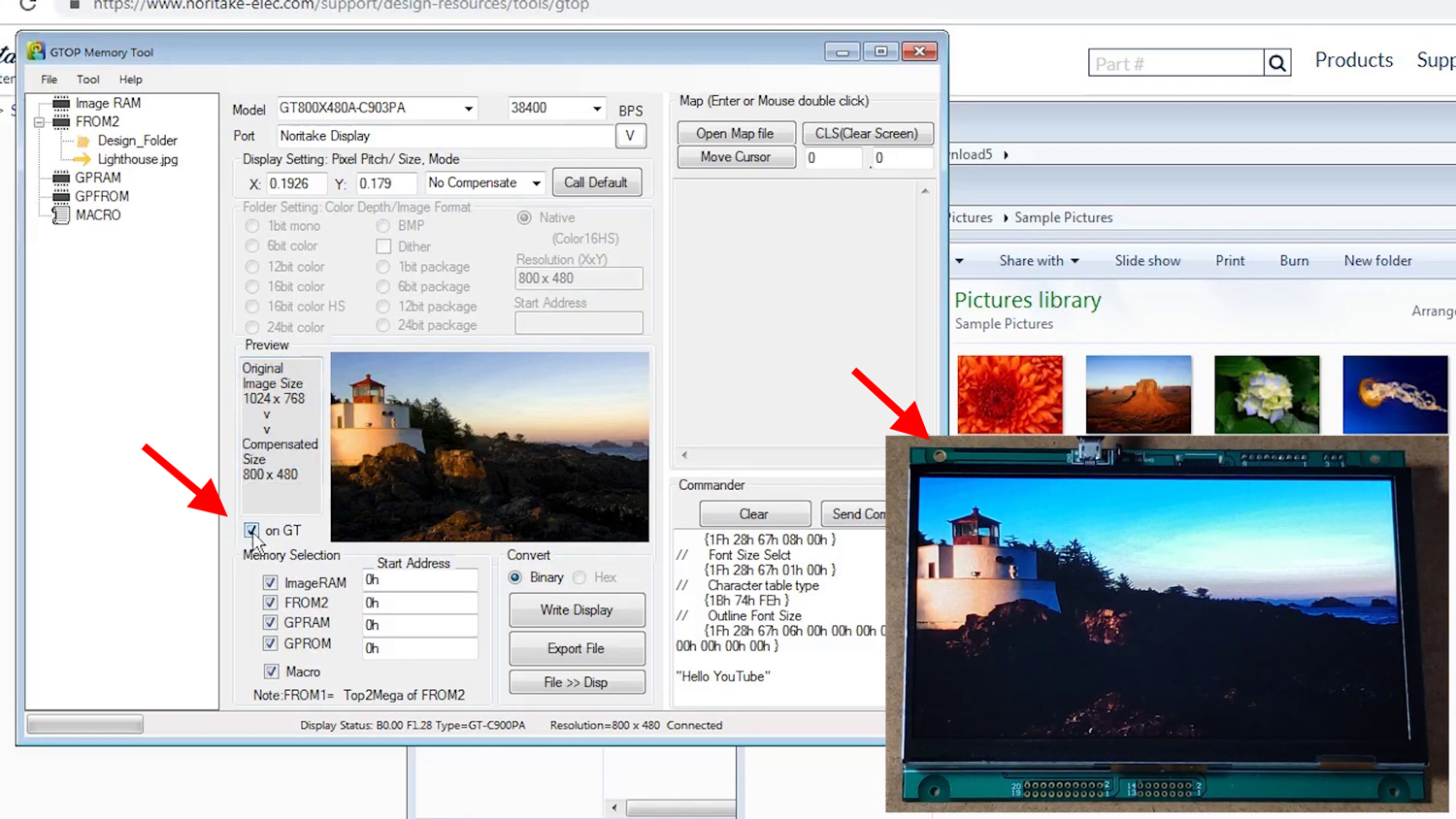Open the Model dropdown list
Image resolution: width=1456 pixels, height=819 pixels.
click(468, 109)
